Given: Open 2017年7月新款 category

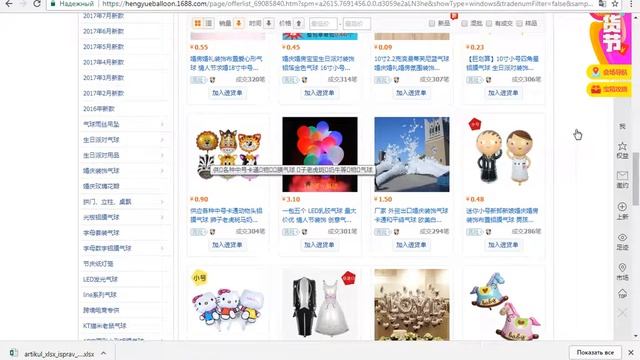Looking at the screenshot, I should (x=103, y=16).
